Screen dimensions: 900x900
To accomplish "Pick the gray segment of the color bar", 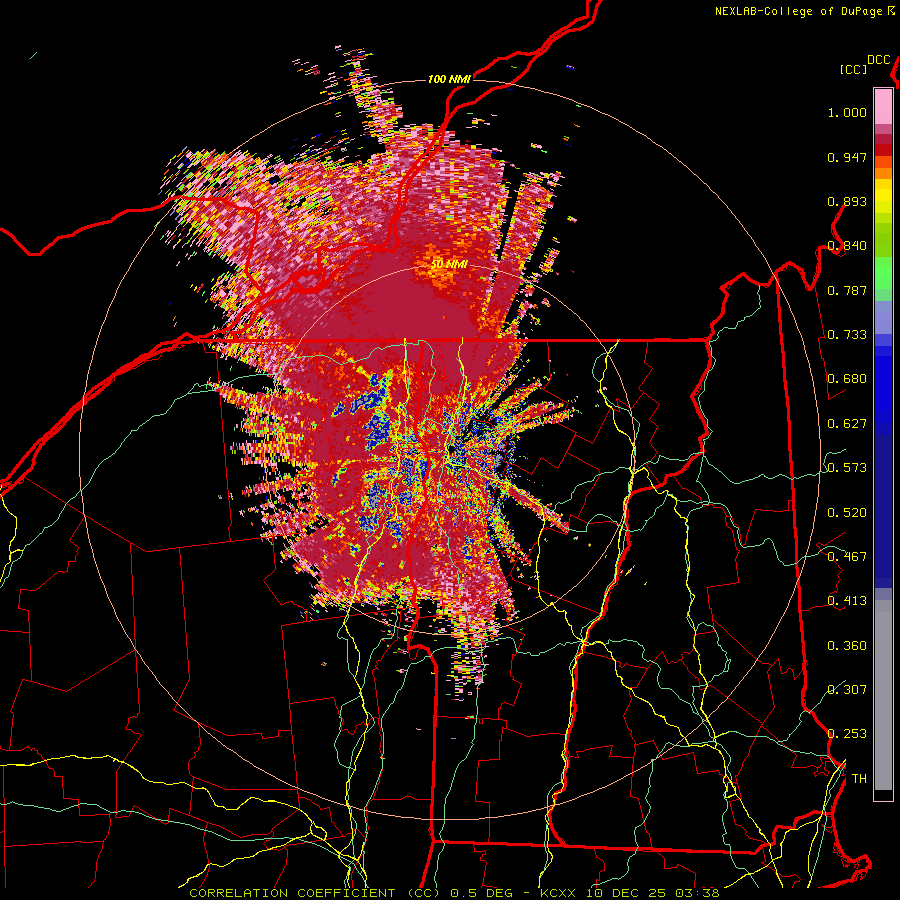I will [883, 695].
